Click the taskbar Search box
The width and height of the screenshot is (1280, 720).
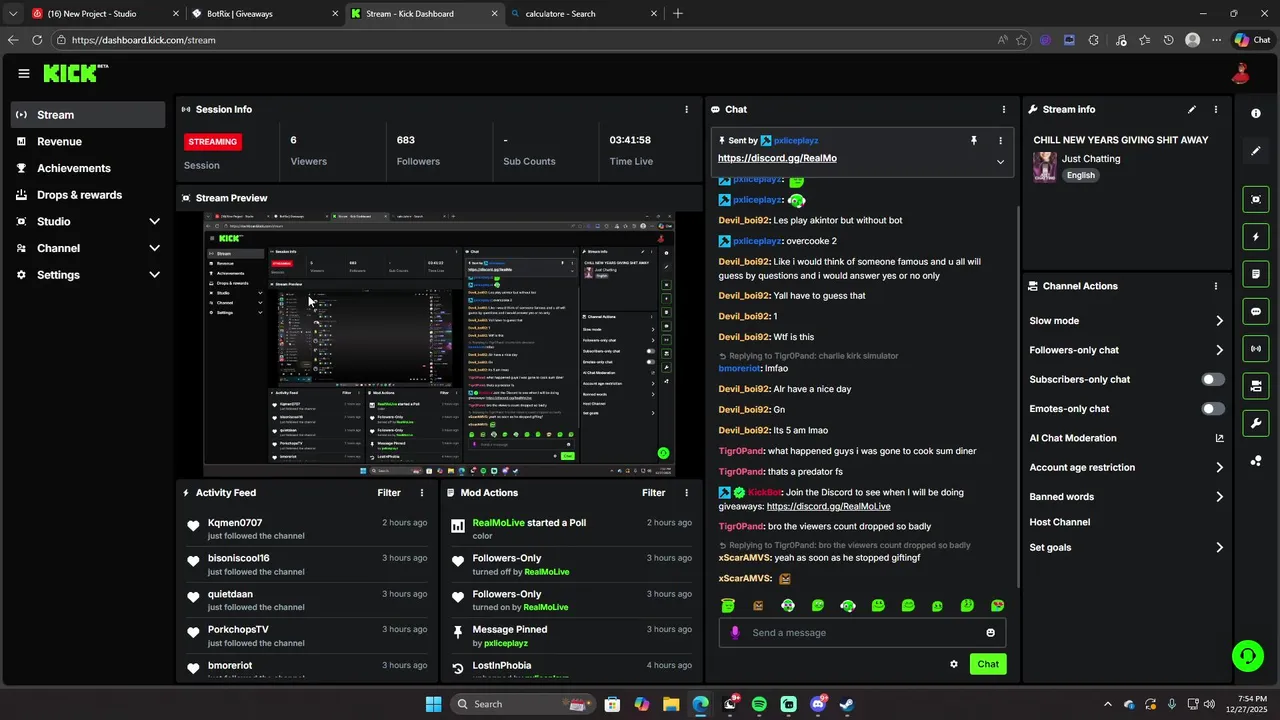coord(523,704)
